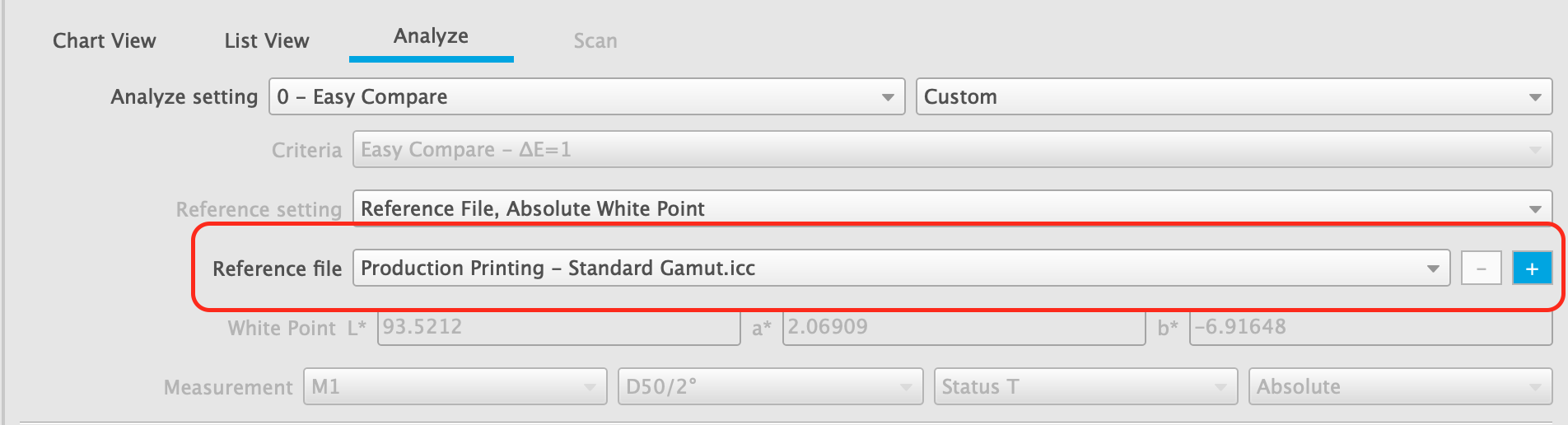Switch to the Chart View tab
This screenshot has width=1568, height=425.
[x=105, y=40]
